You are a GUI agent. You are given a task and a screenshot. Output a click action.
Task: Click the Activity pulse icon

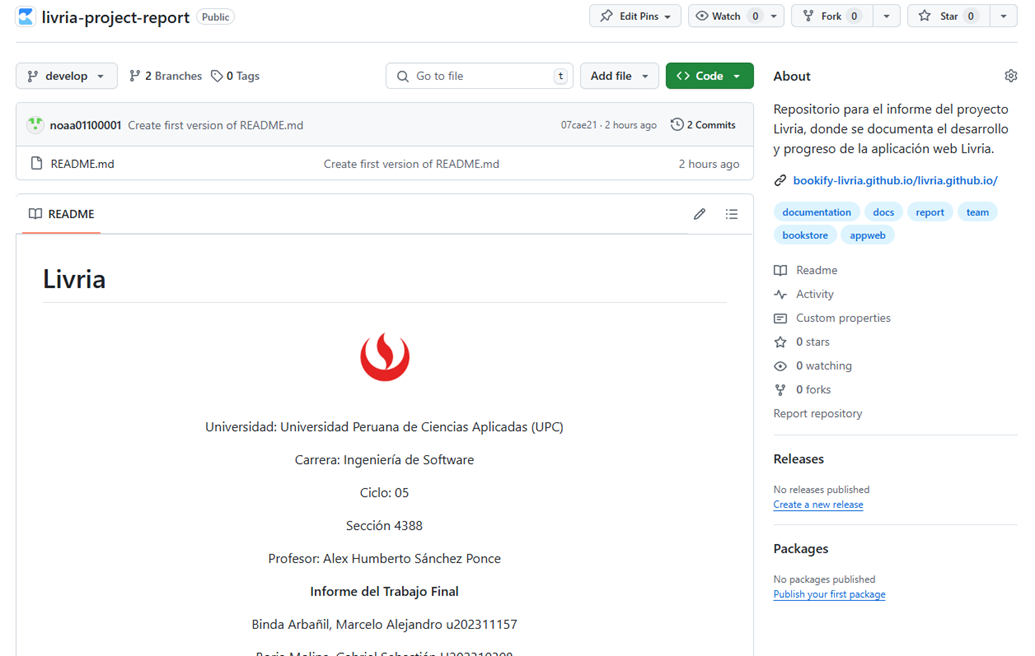click(x=780, y=294)
